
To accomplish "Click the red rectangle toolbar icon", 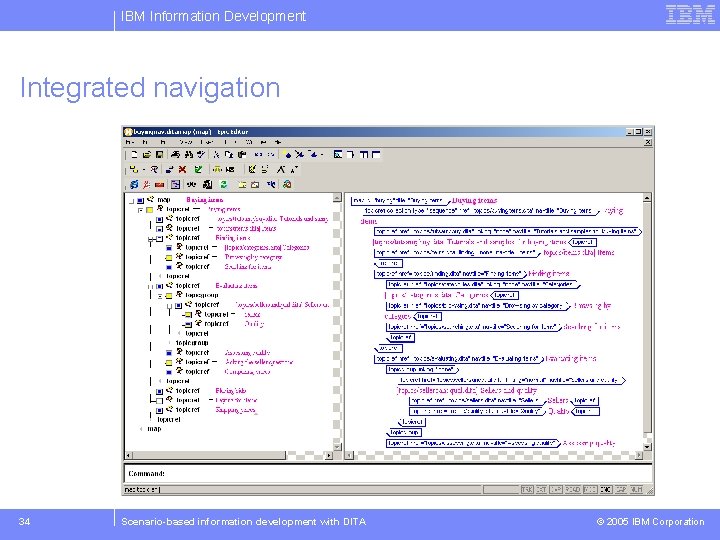I will pyautogui.click(x=159, y=185).
